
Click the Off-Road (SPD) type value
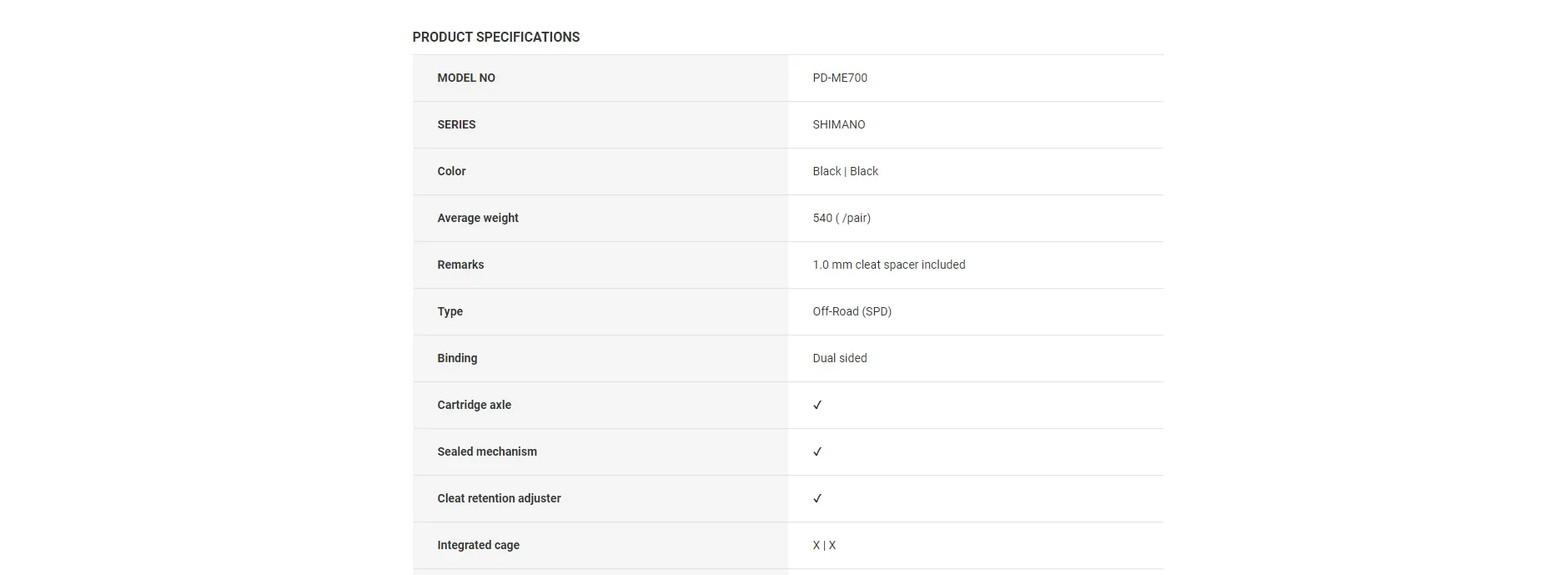[x=852, y=311]
